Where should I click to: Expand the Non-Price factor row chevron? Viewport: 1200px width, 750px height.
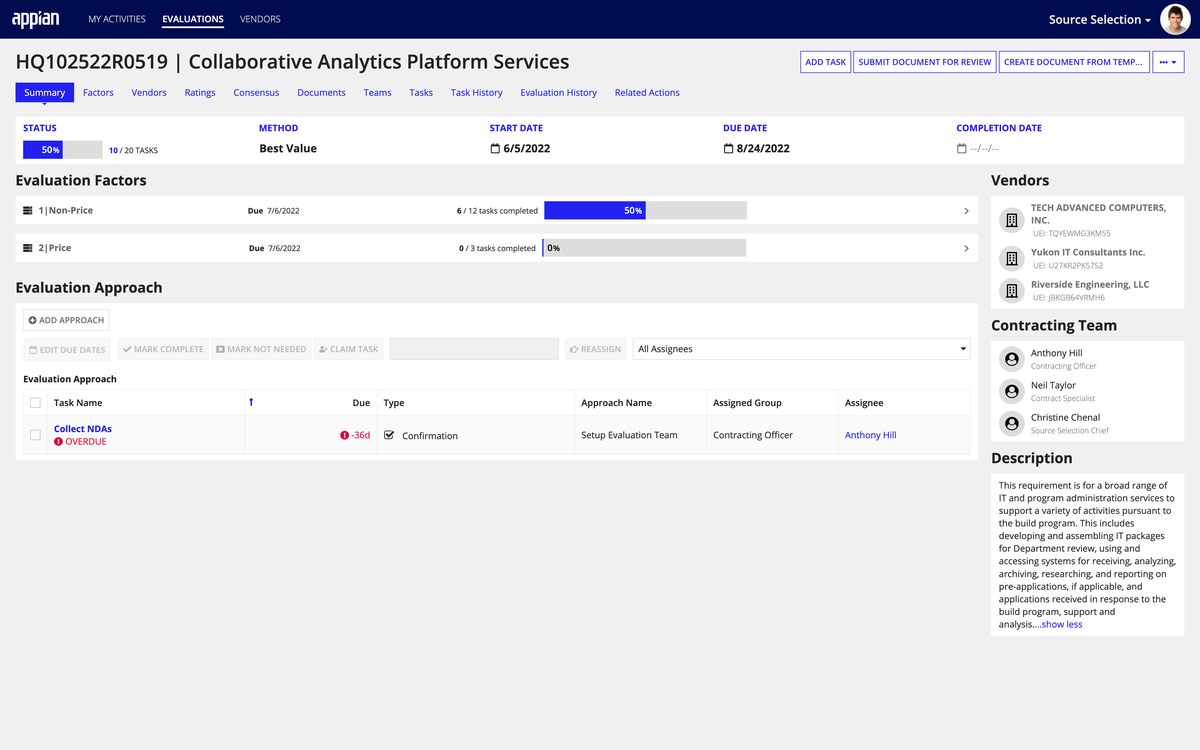966,211
